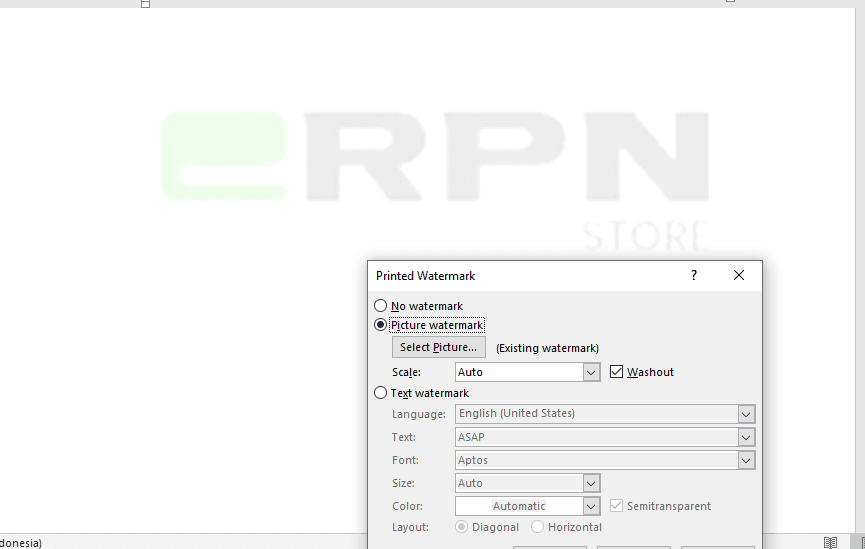Open the Size dropdown arrow

591,483
